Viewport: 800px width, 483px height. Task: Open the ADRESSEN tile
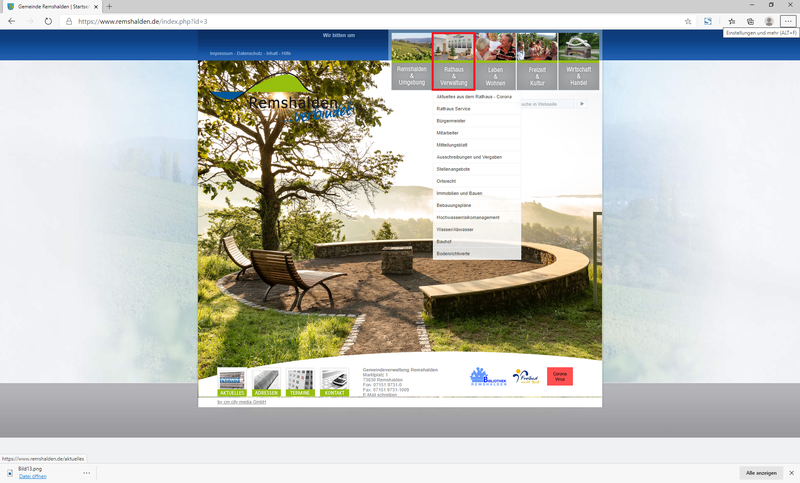coord(266,383)
